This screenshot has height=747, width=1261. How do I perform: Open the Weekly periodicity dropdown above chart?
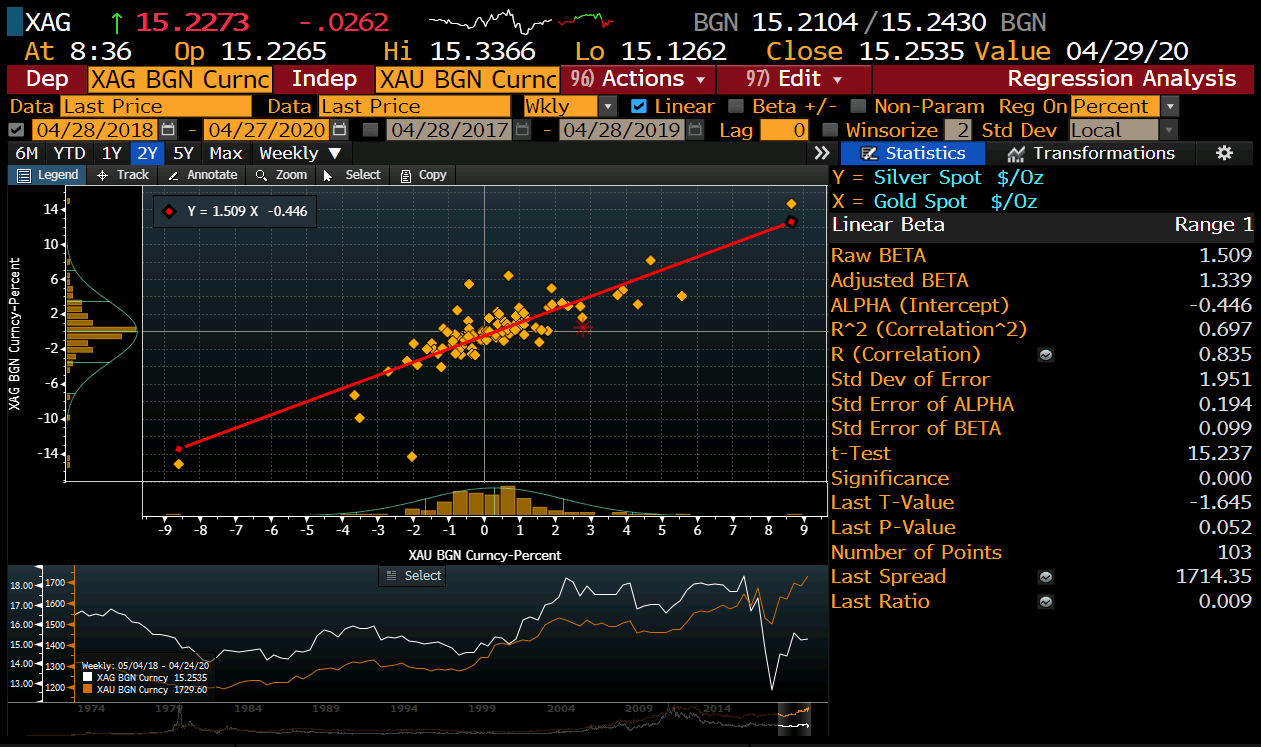coord(300,153)
